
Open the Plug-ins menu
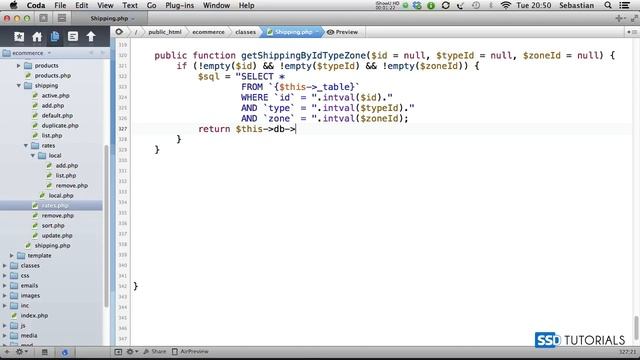point(180,5)
